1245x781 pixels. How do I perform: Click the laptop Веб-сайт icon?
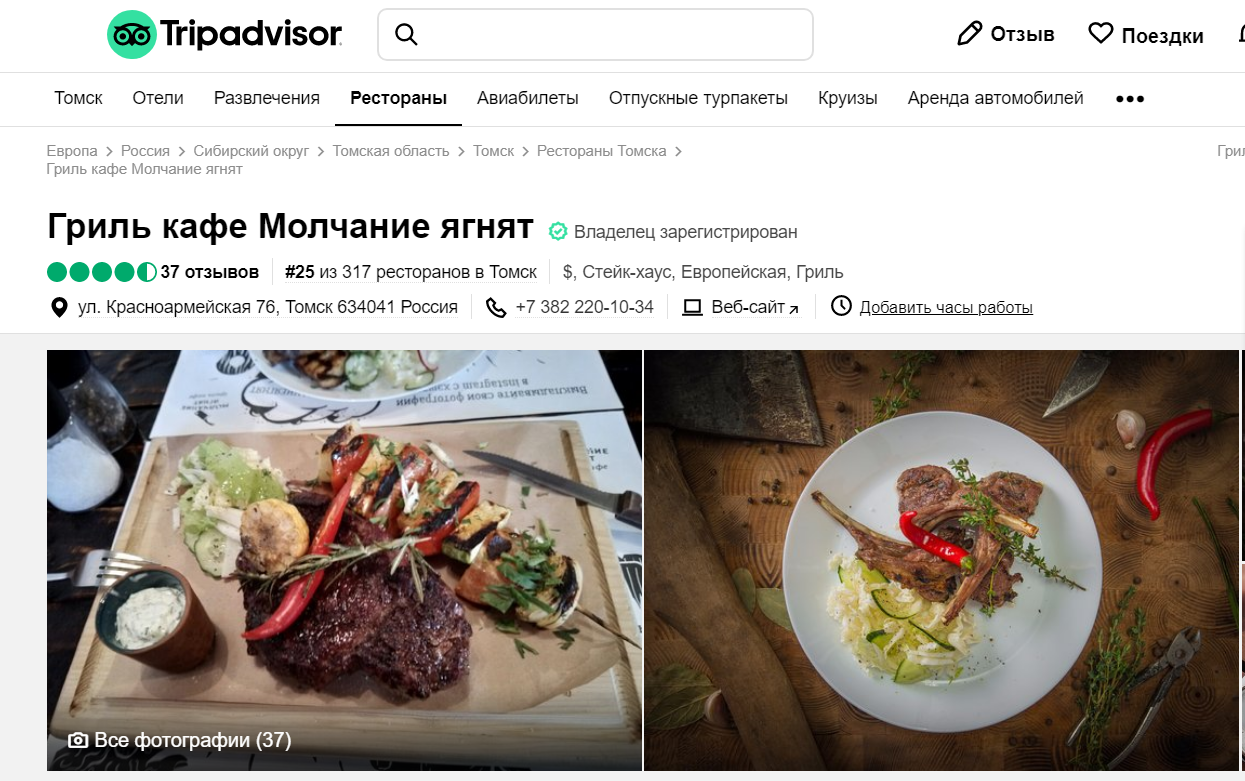(692, 307)
